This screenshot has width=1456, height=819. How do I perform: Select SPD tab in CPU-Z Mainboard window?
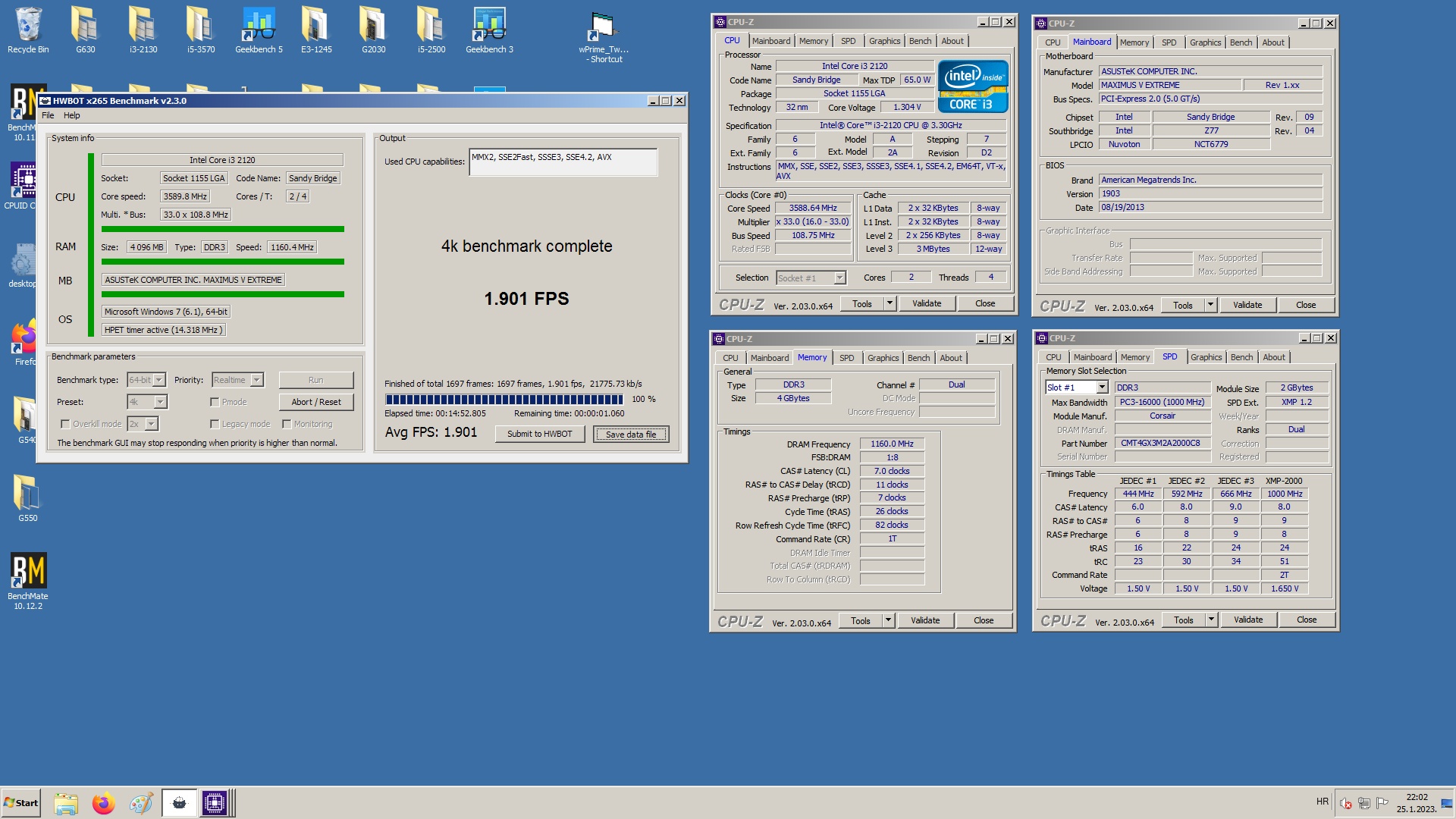point(1169,42)
